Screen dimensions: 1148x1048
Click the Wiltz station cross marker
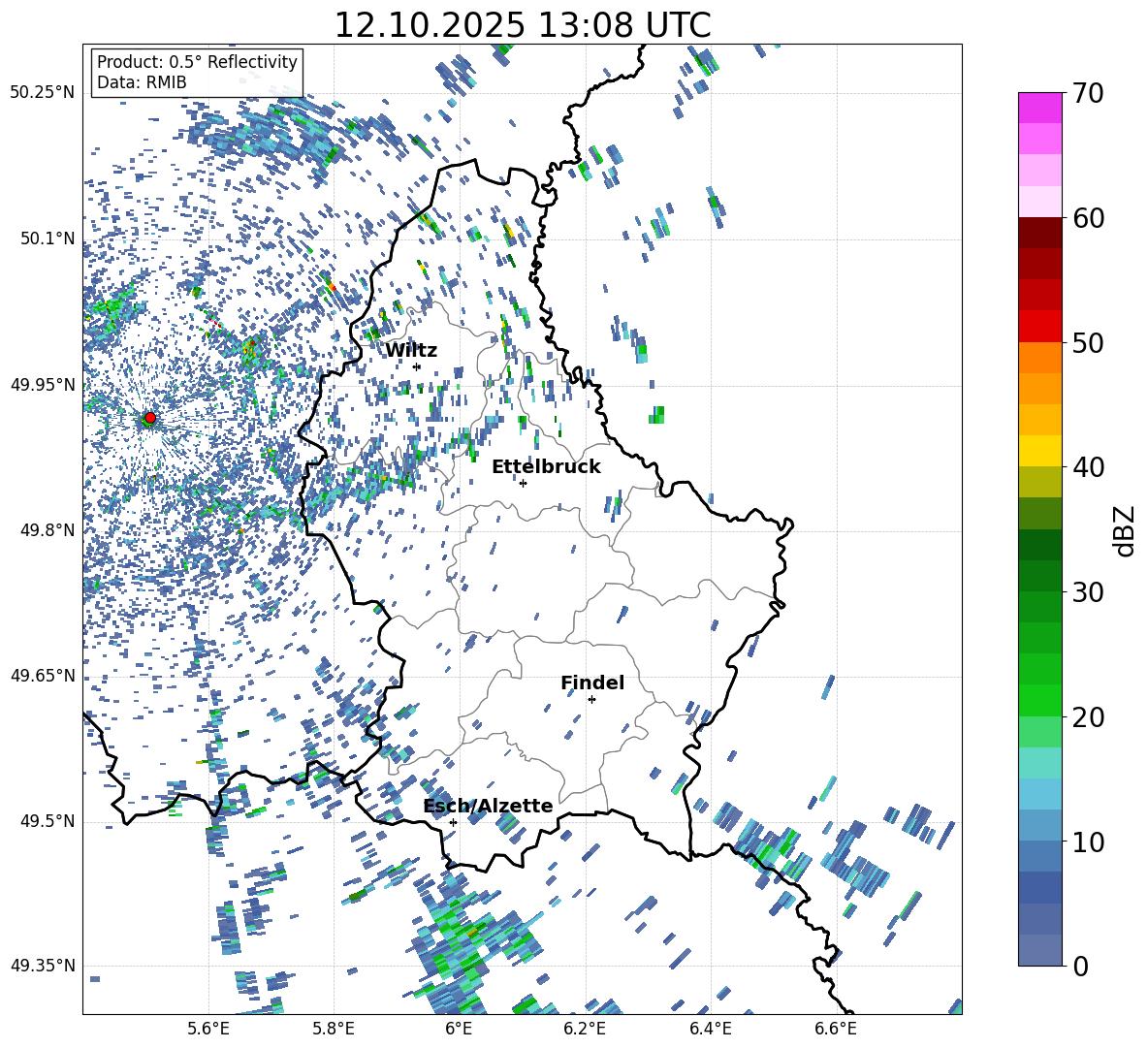417,366
